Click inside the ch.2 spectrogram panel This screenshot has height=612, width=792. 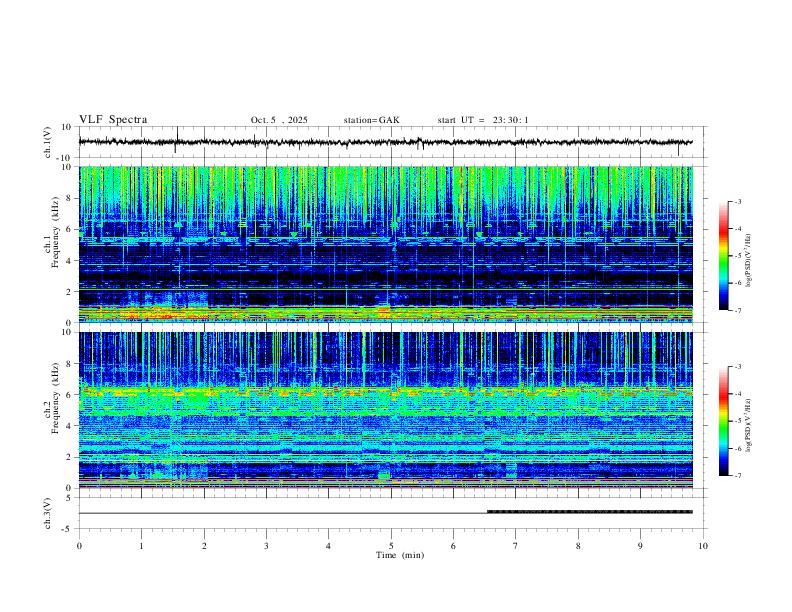(385, 410)
